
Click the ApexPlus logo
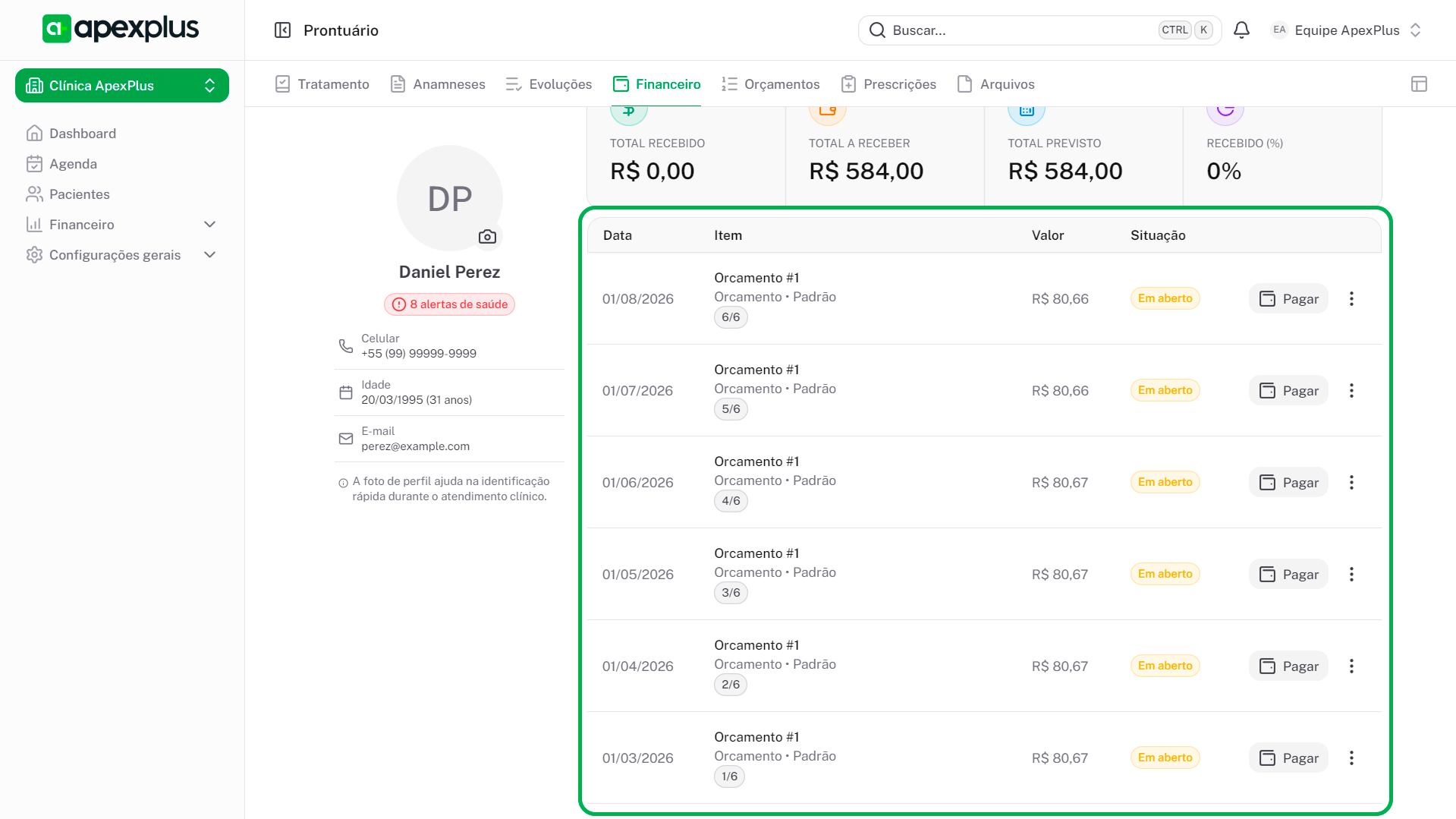click(x=121, y=29)
